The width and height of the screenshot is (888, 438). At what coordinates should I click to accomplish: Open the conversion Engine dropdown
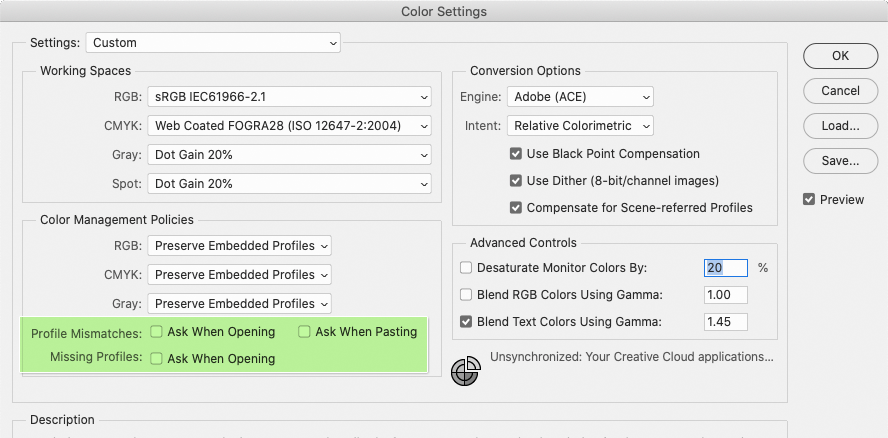click(580, 97)
